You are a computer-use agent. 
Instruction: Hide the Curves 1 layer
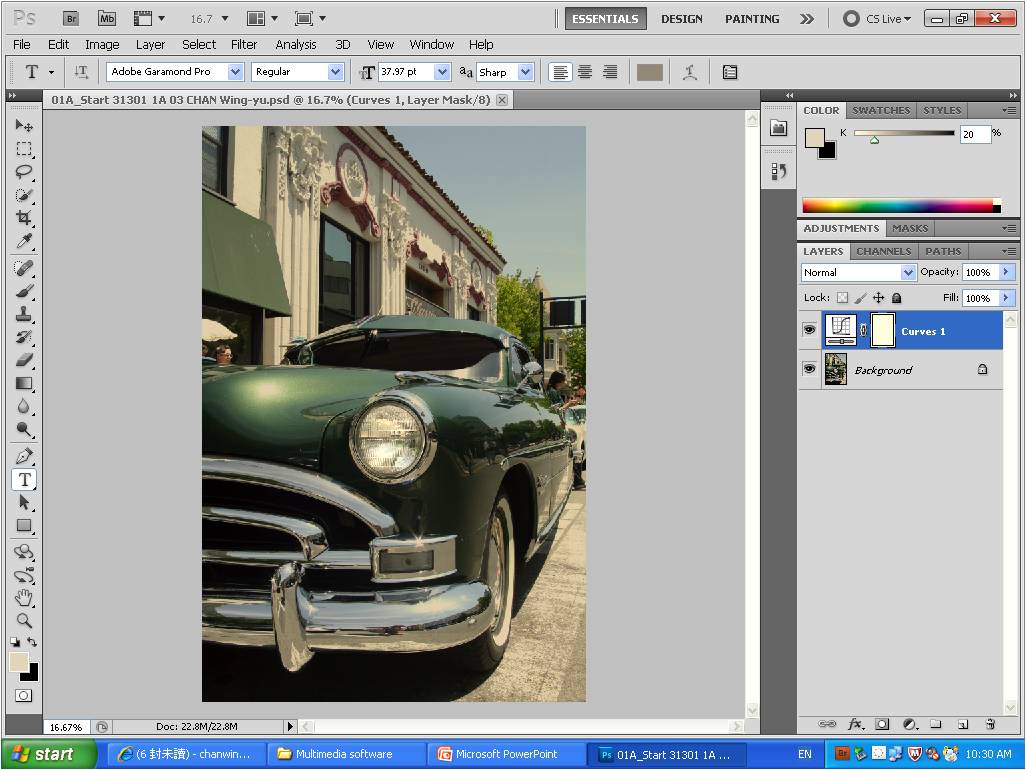pyautogui.click(x=809, y=330)
